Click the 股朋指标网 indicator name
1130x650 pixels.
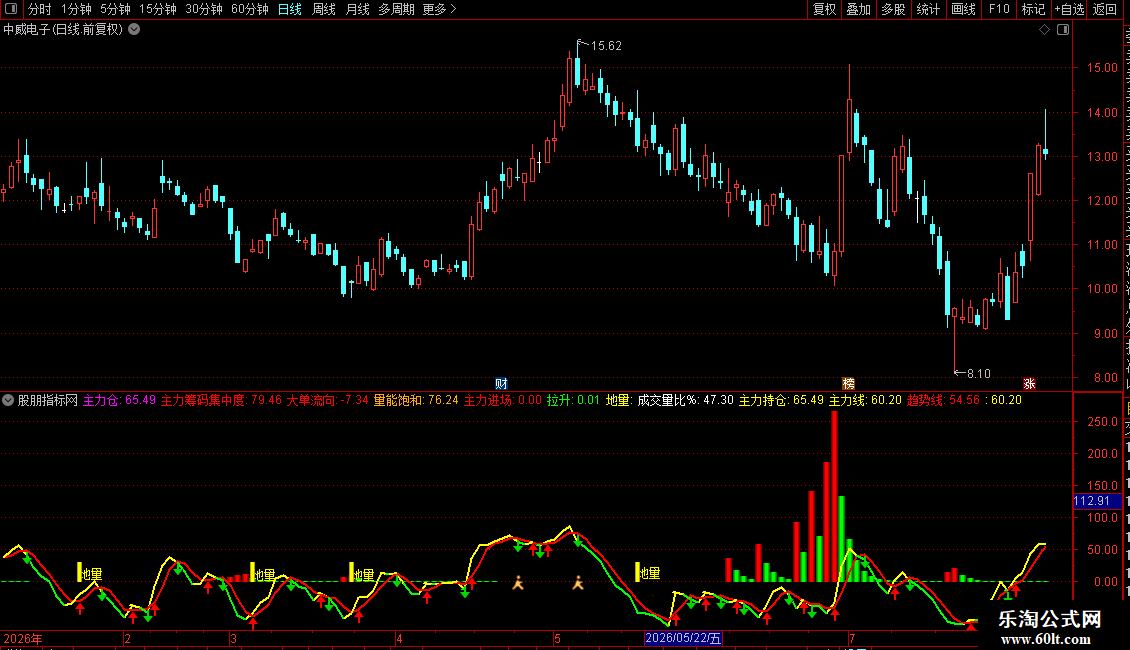[x=48, y=400]
